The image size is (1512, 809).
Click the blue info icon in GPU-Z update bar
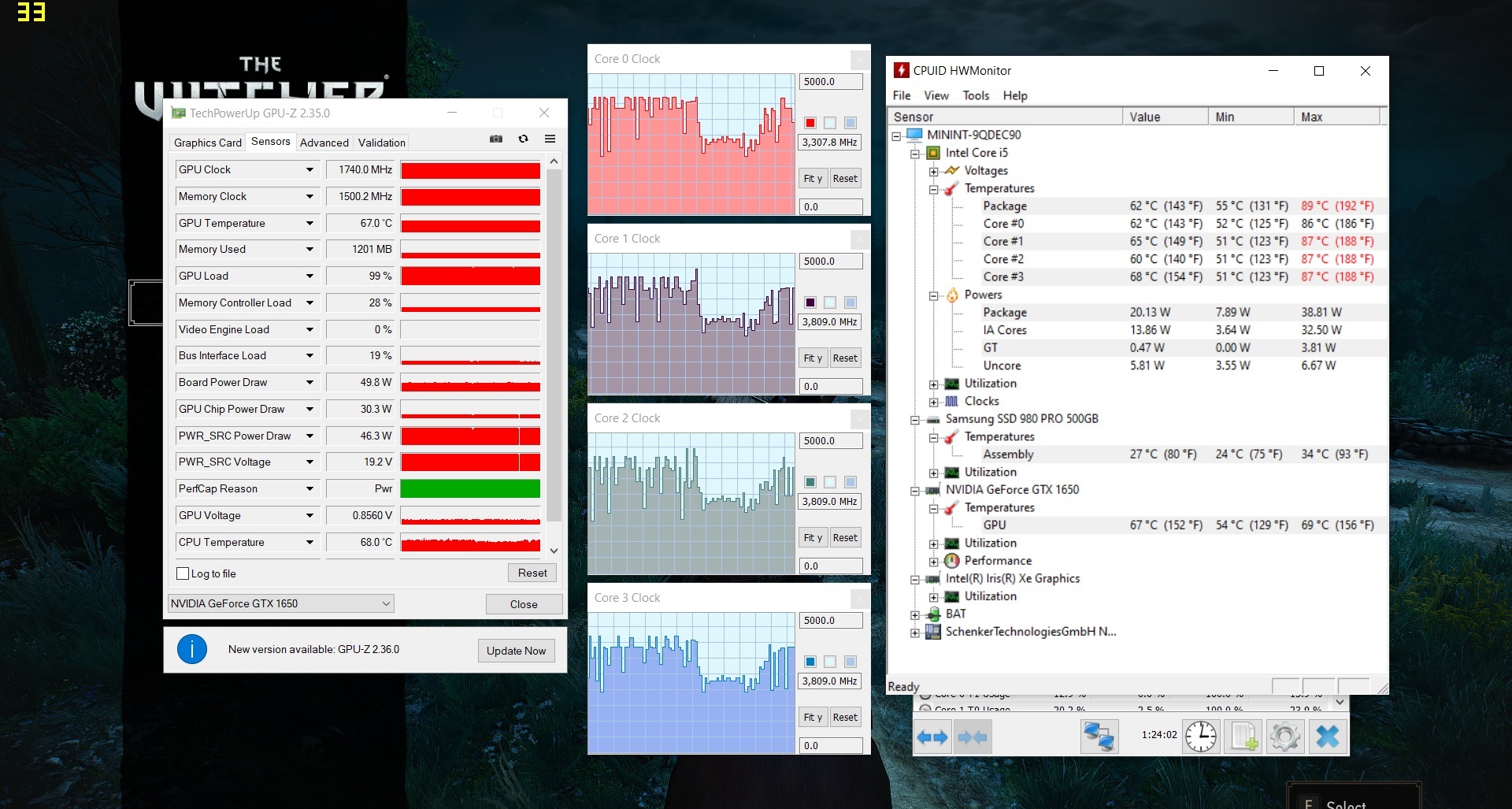(192, 649)
